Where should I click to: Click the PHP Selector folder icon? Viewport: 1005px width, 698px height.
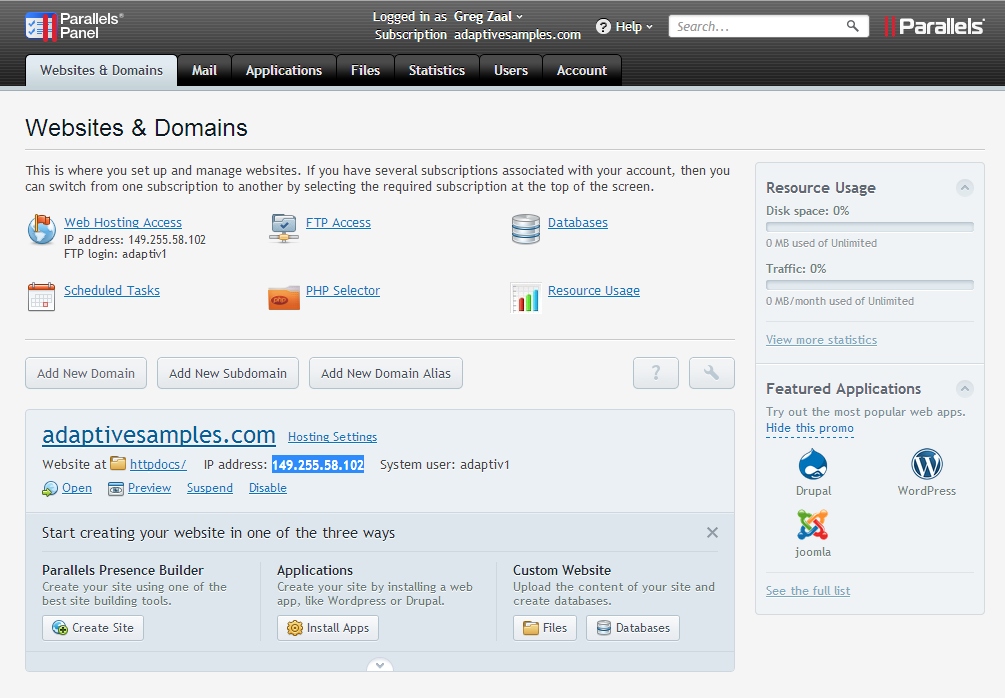pos(284,296)
